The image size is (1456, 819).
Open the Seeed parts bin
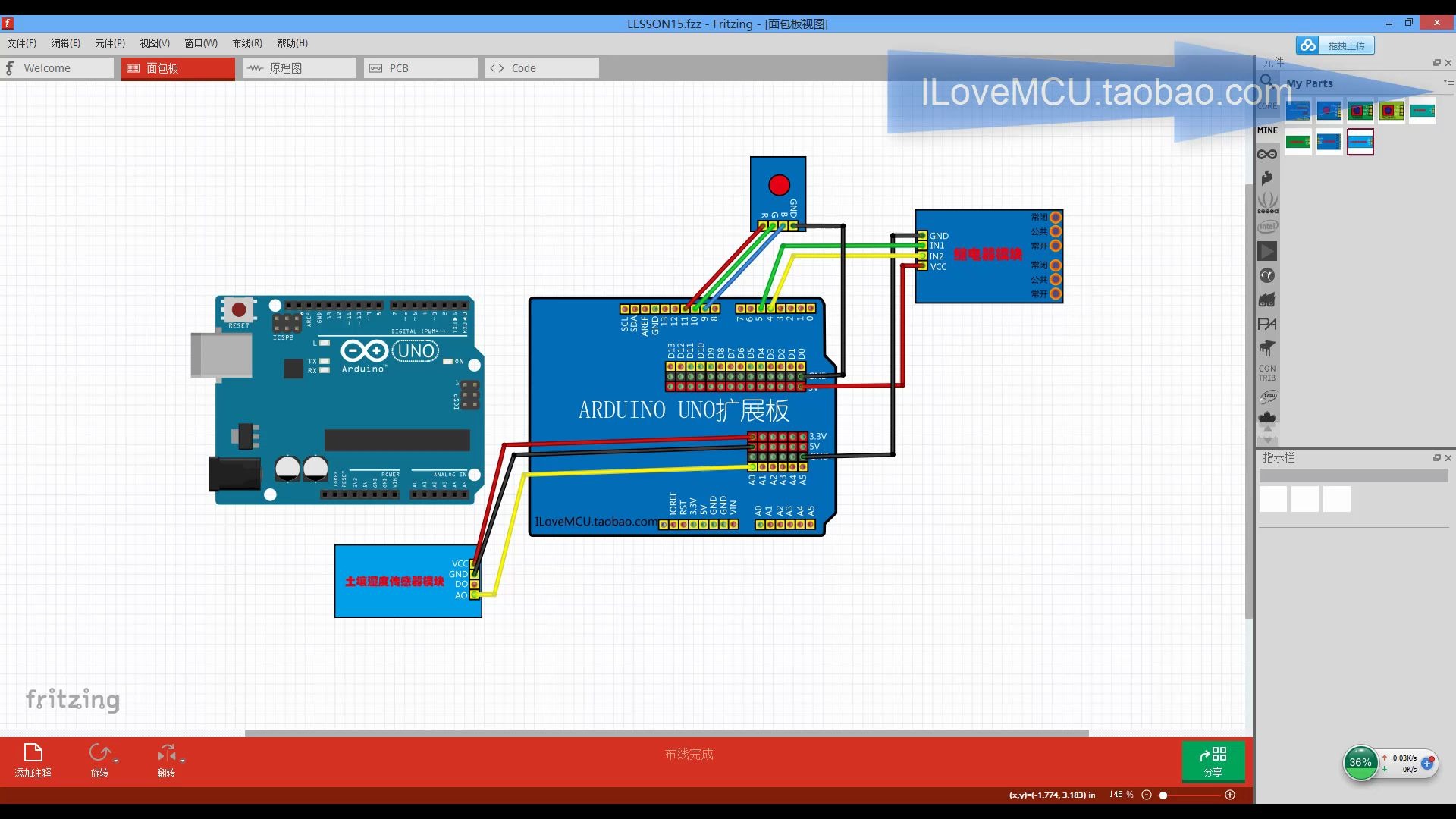(1267, 202)
